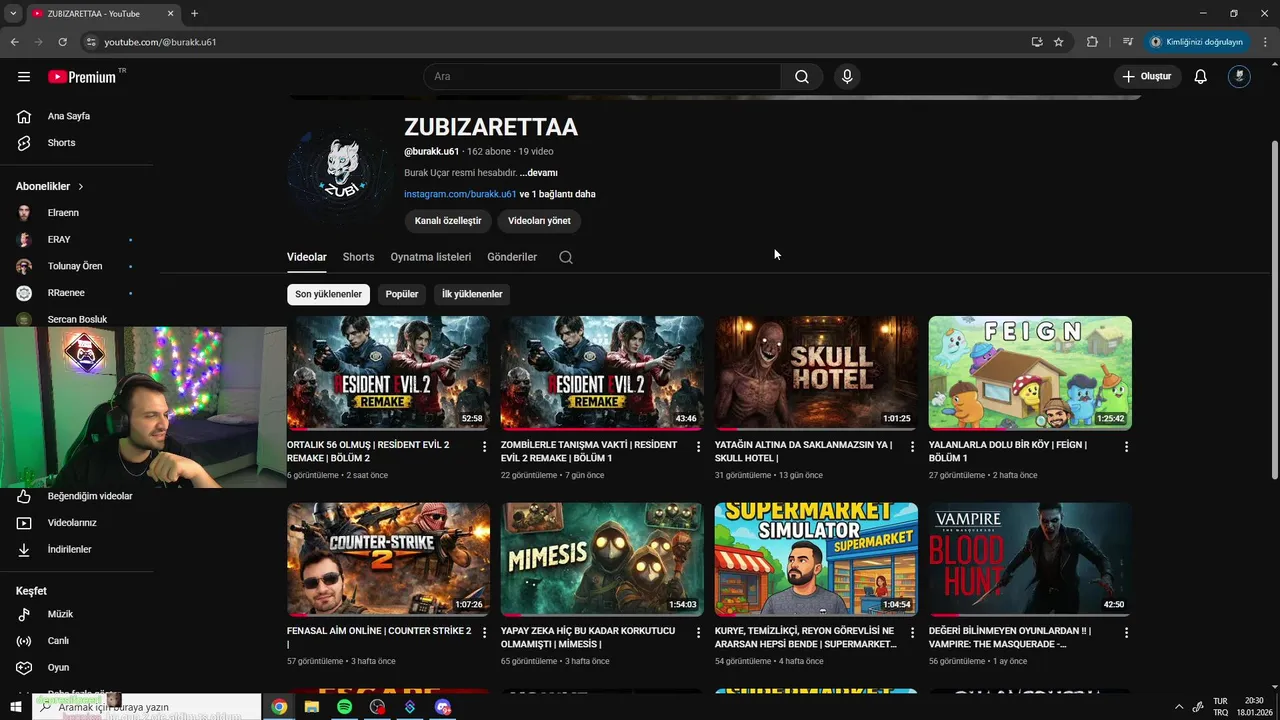Open a new browser tab
Image resolution: width=1280 pixels, height=720 pixels.
(x=194, y=14)
